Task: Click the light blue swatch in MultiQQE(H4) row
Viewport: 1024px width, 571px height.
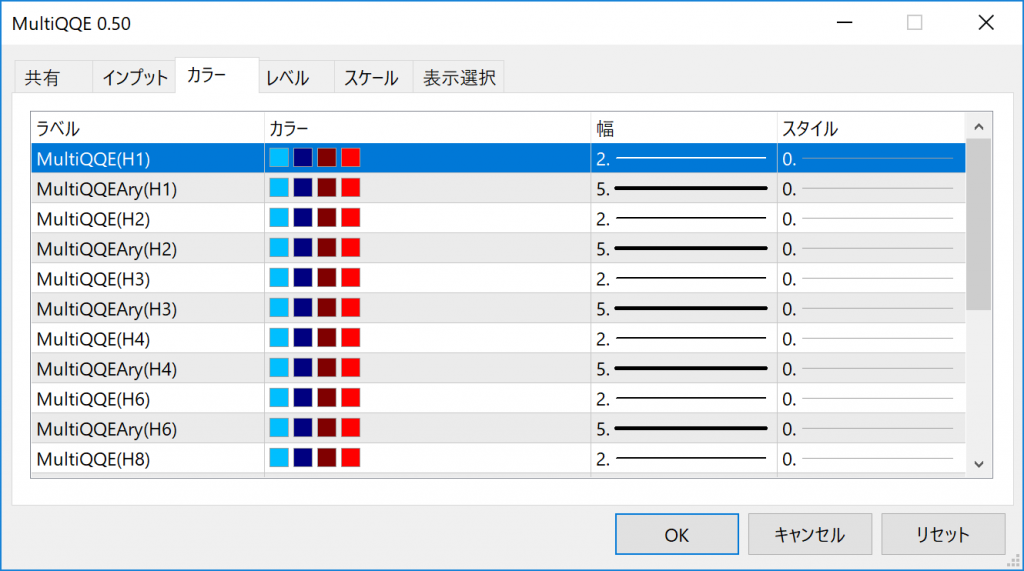Action: [279, 338]
